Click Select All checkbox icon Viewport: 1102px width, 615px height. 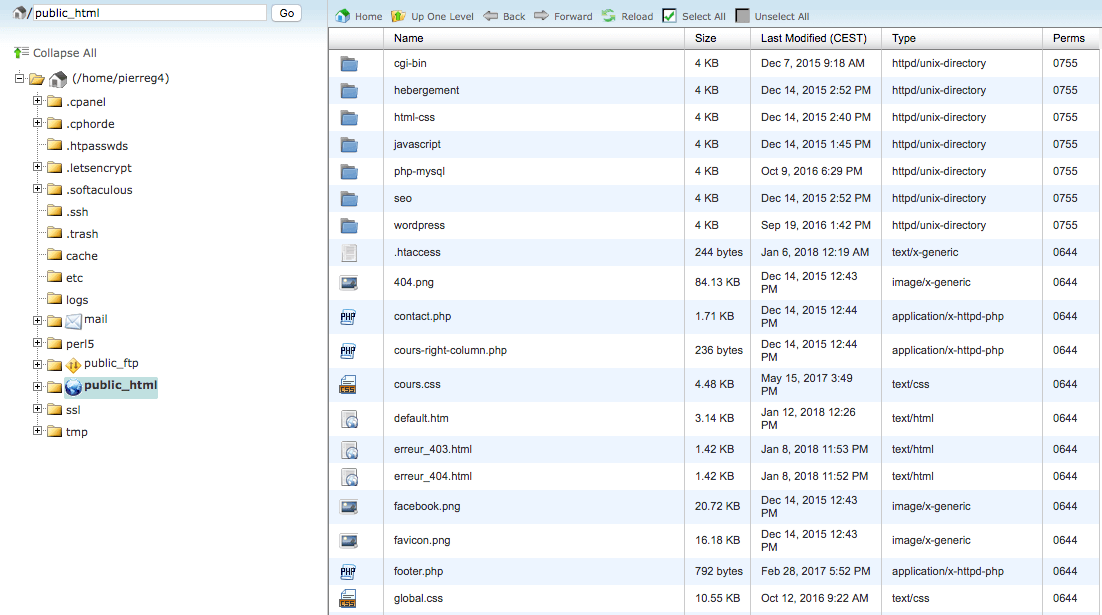pyautogui.click(x=669, y=15)
